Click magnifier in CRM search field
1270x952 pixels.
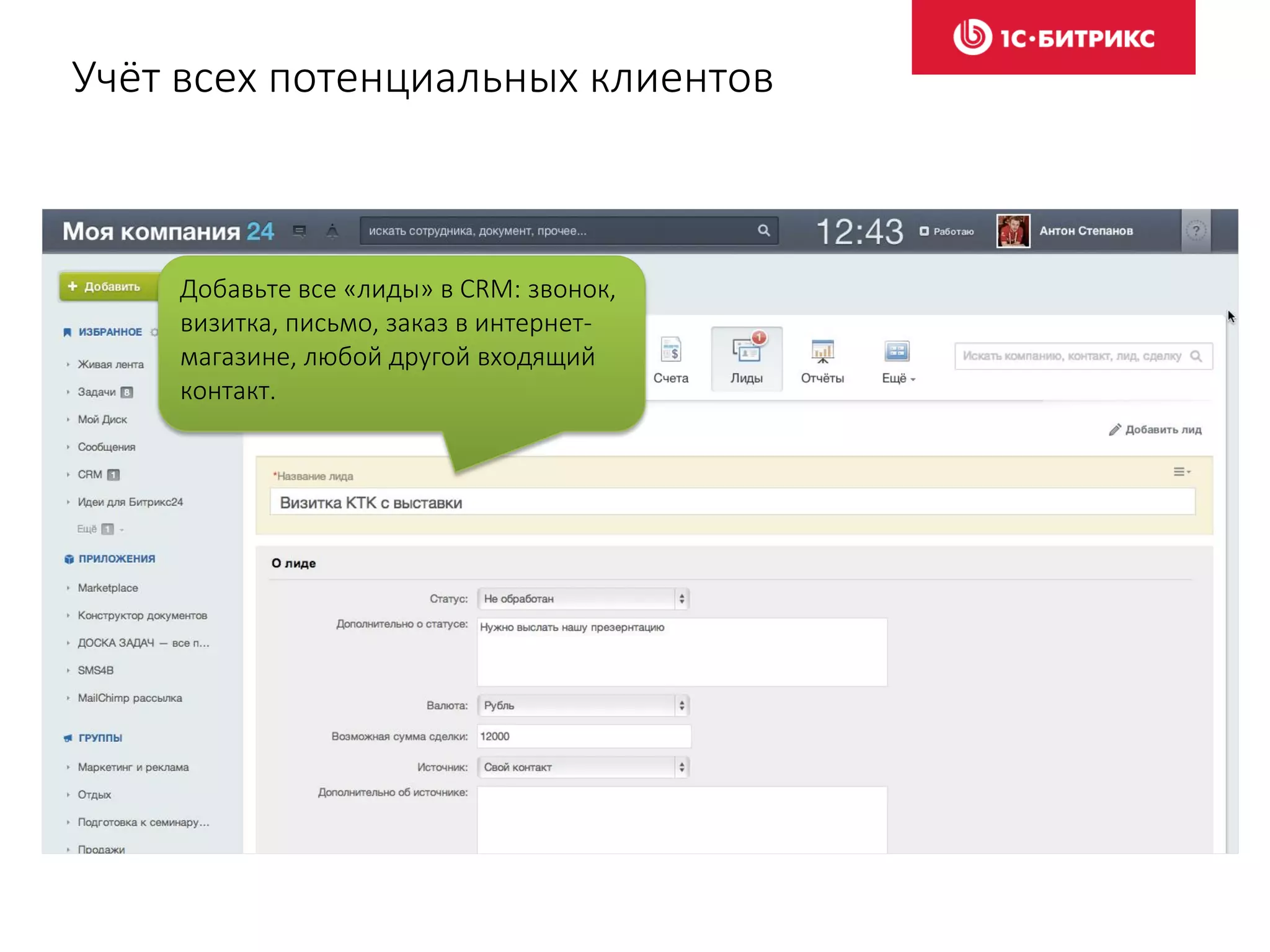coord(1196,356)
